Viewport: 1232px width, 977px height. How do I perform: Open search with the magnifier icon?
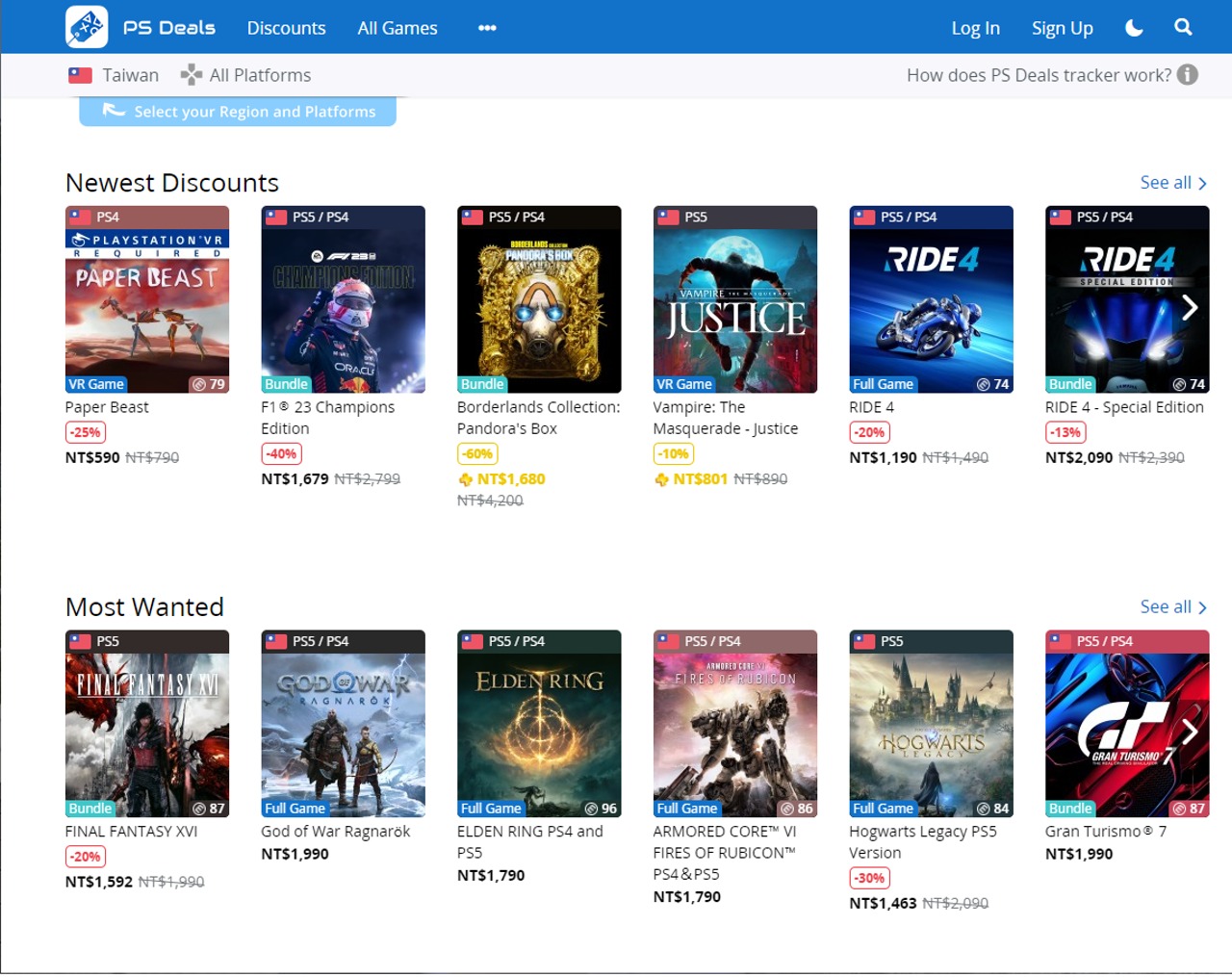pos(1183,28)
